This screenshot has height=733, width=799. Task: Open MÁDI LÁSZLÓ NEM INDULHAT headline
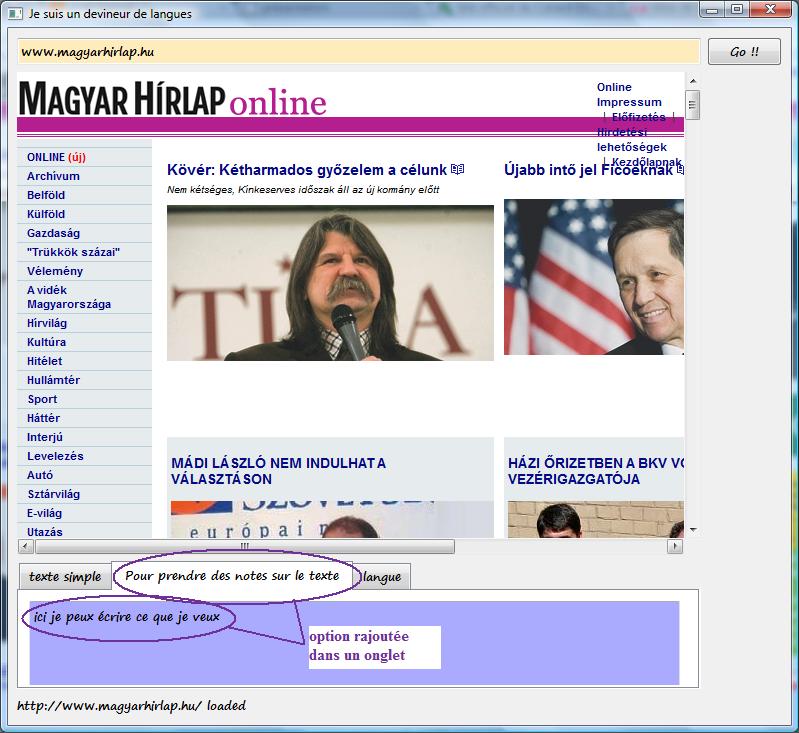278,471
